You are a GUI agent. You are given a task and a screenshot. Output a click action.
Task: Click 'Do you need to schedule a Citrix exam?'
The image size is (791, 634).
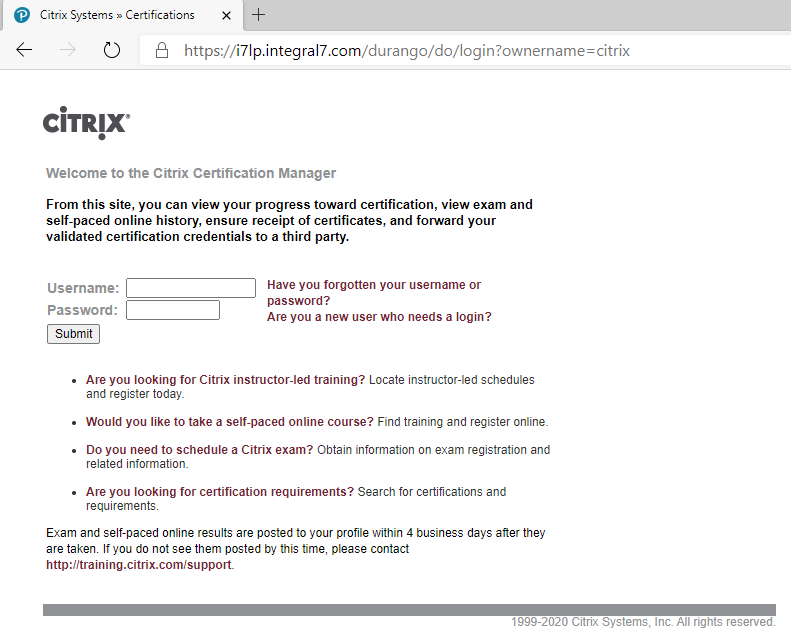click(199, 450)
